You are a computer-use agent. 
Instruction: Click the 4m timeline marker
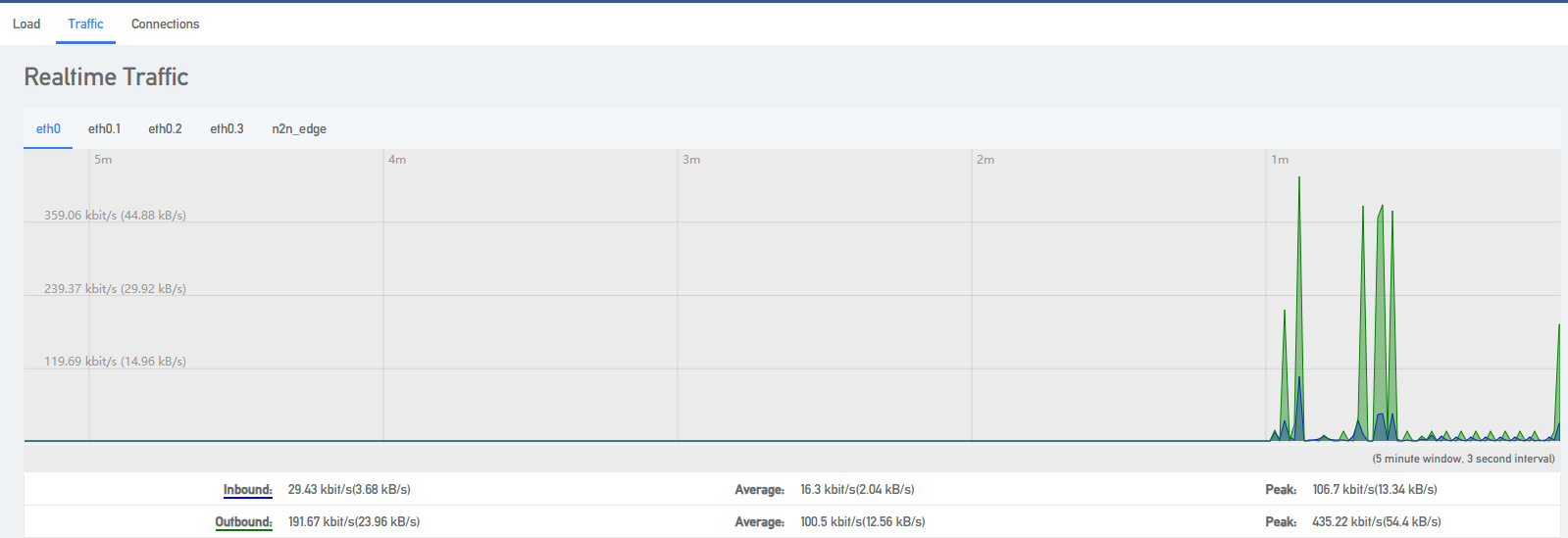click(397, 160)
